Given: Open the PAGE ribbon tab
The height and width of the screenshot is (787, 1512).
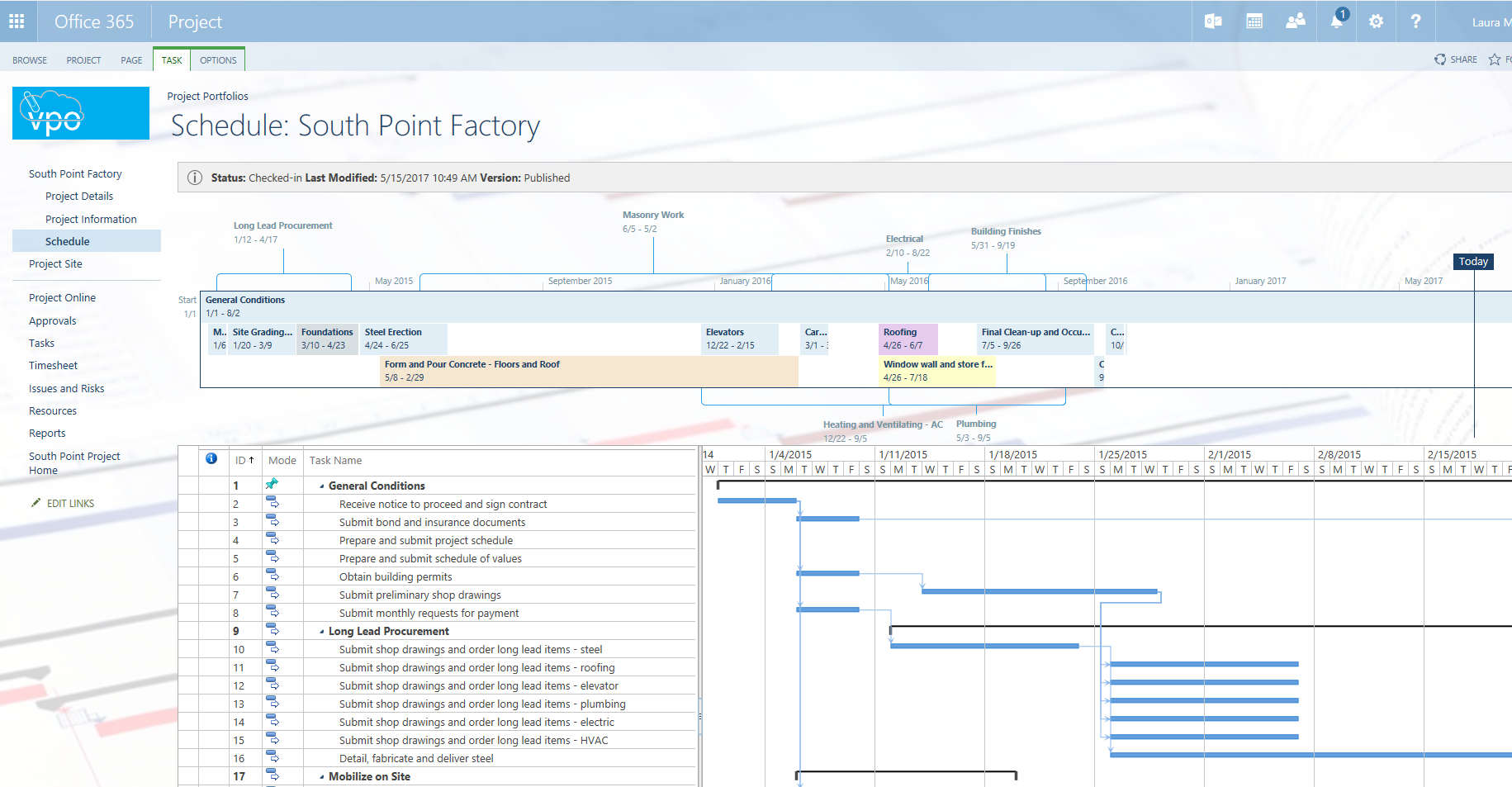Looking at the screenshot, I should 131,60.
